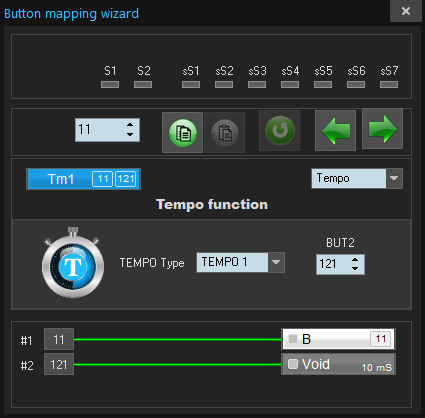Decrease the BUT2 value stepper
Image resolution: width=425 pixels, height=418 pixels.
tap(355, 268)
